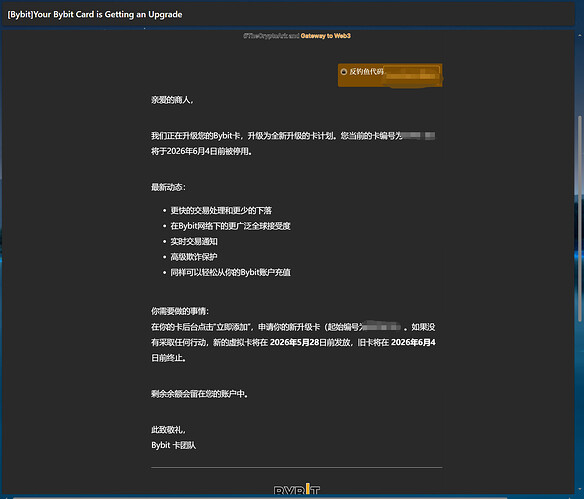Click the line 剩余余额会留在您的账户中
This screenshot has width=584, height=499.
(x=199, y=394)
